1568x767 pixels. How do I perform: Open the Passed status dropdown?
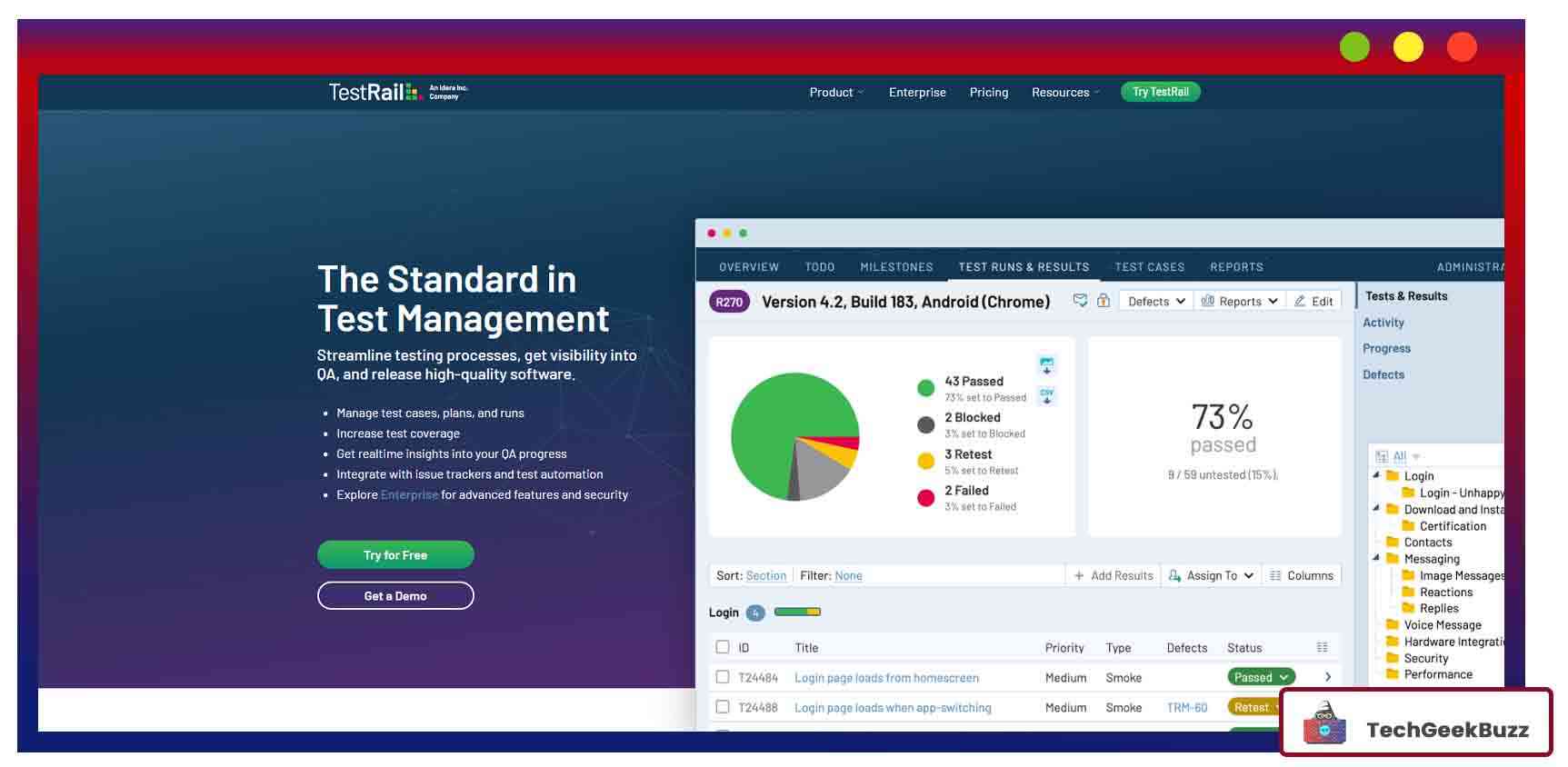pyautogui.click(x=1261, y=678)
